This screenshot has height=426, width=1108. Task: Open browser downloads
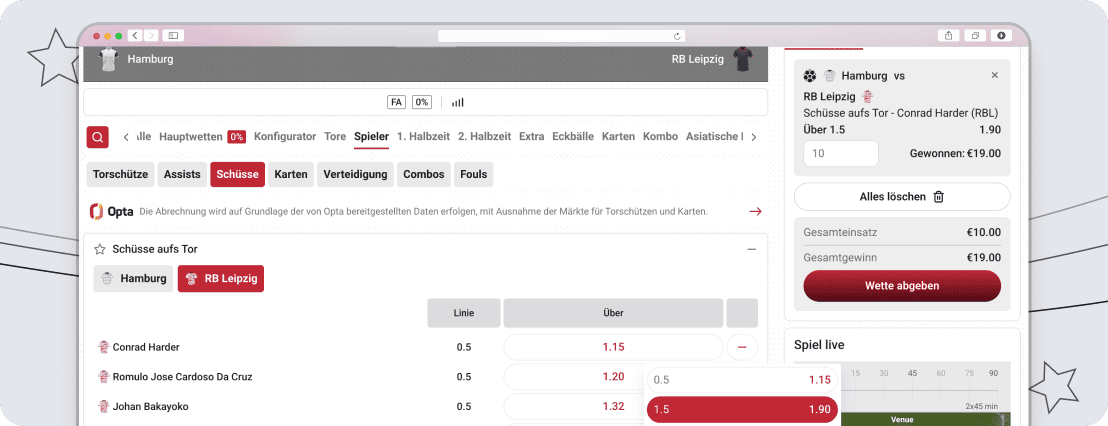pos(1001,35)
